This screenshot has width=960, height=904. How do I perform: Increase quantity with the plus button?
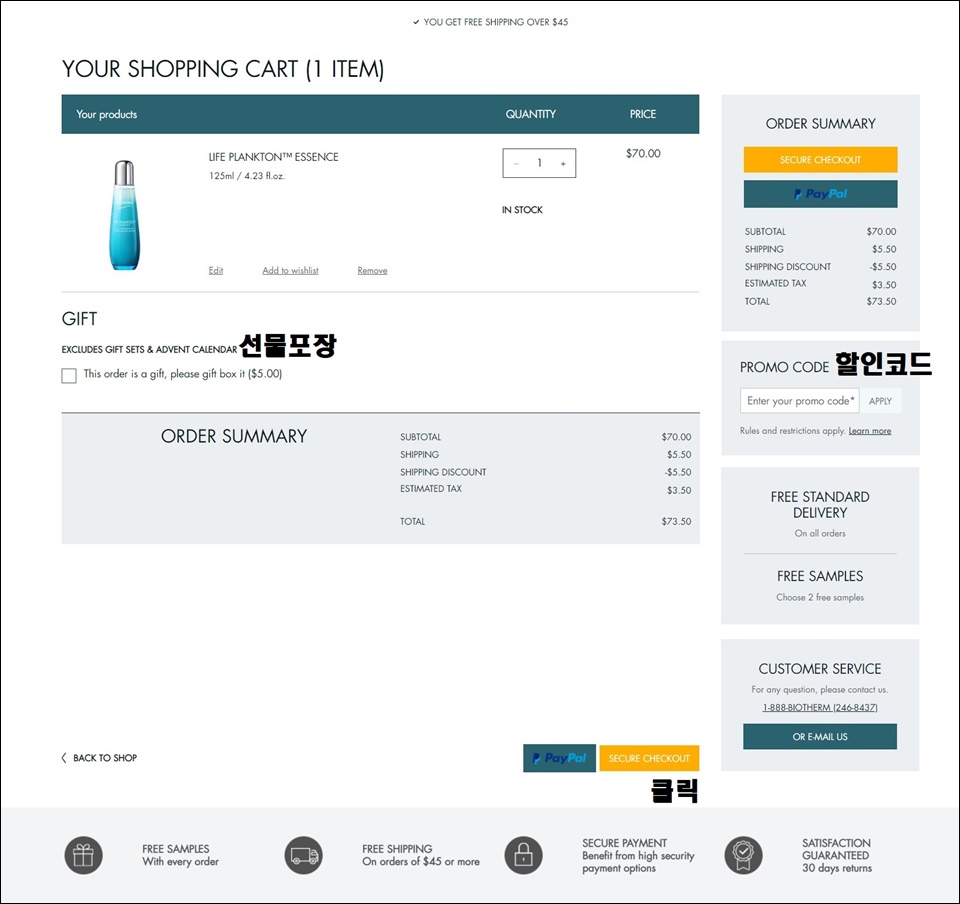point(563,163)
